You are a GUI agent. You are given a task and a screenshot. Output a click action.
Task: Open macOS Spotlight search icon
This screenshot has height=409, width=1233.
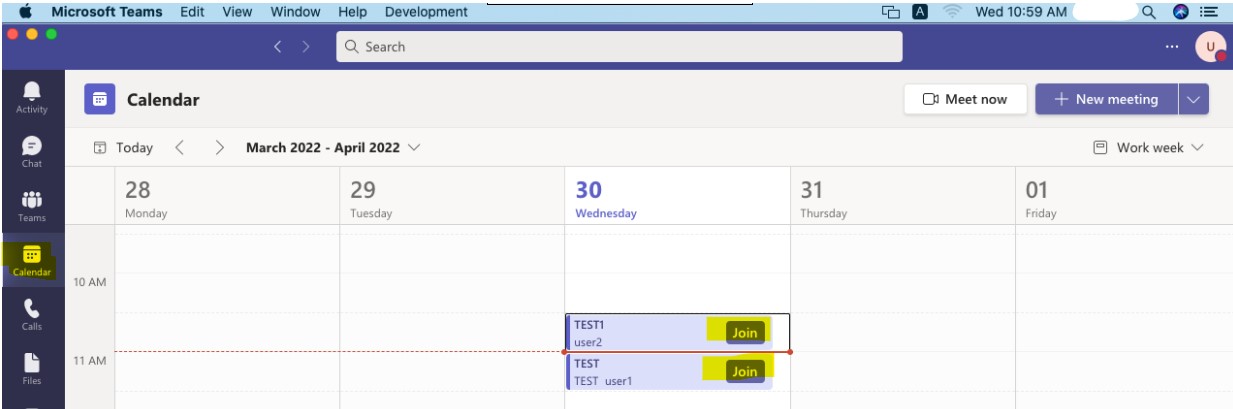[x=1149, y=12]
